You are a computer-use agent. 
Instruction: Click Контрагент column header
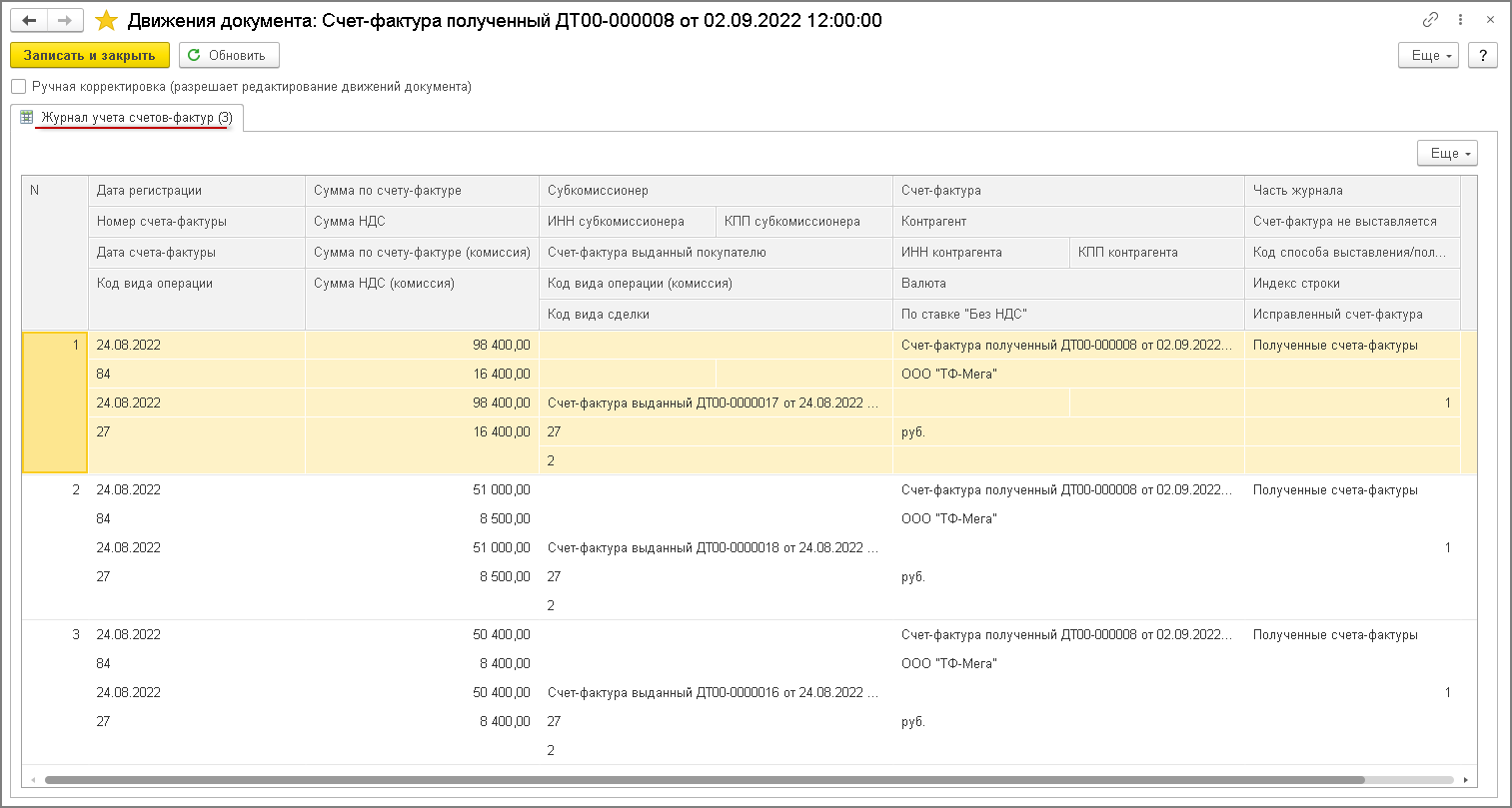tap(1068, 222)
